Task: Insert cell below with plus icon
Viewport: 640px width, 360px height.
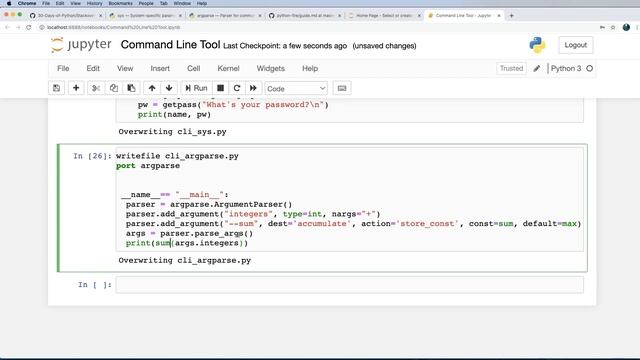Action: click(x=76, y=88)
